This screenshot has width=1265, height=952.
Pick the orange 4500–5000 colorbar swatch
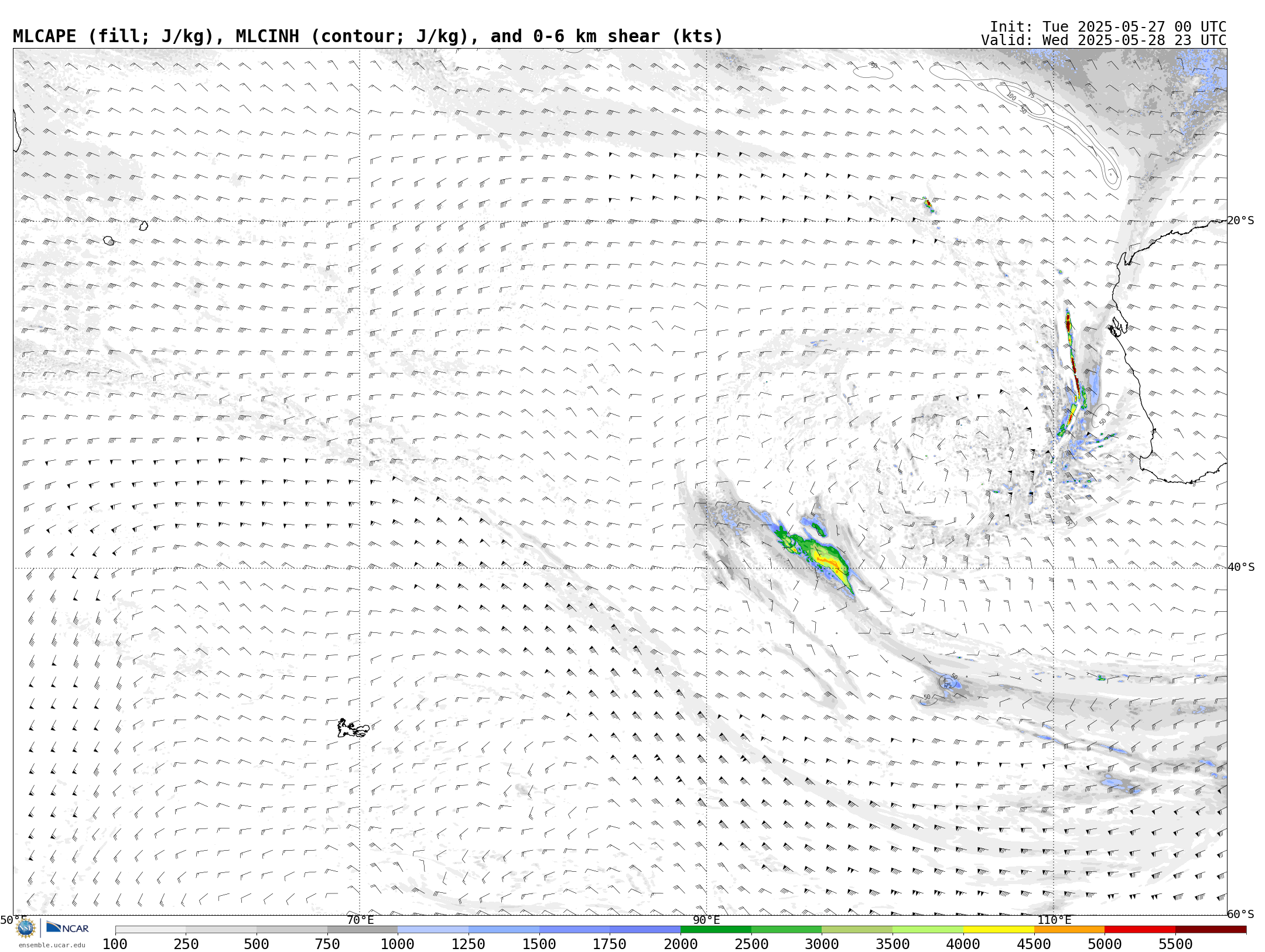[1069, 929]
